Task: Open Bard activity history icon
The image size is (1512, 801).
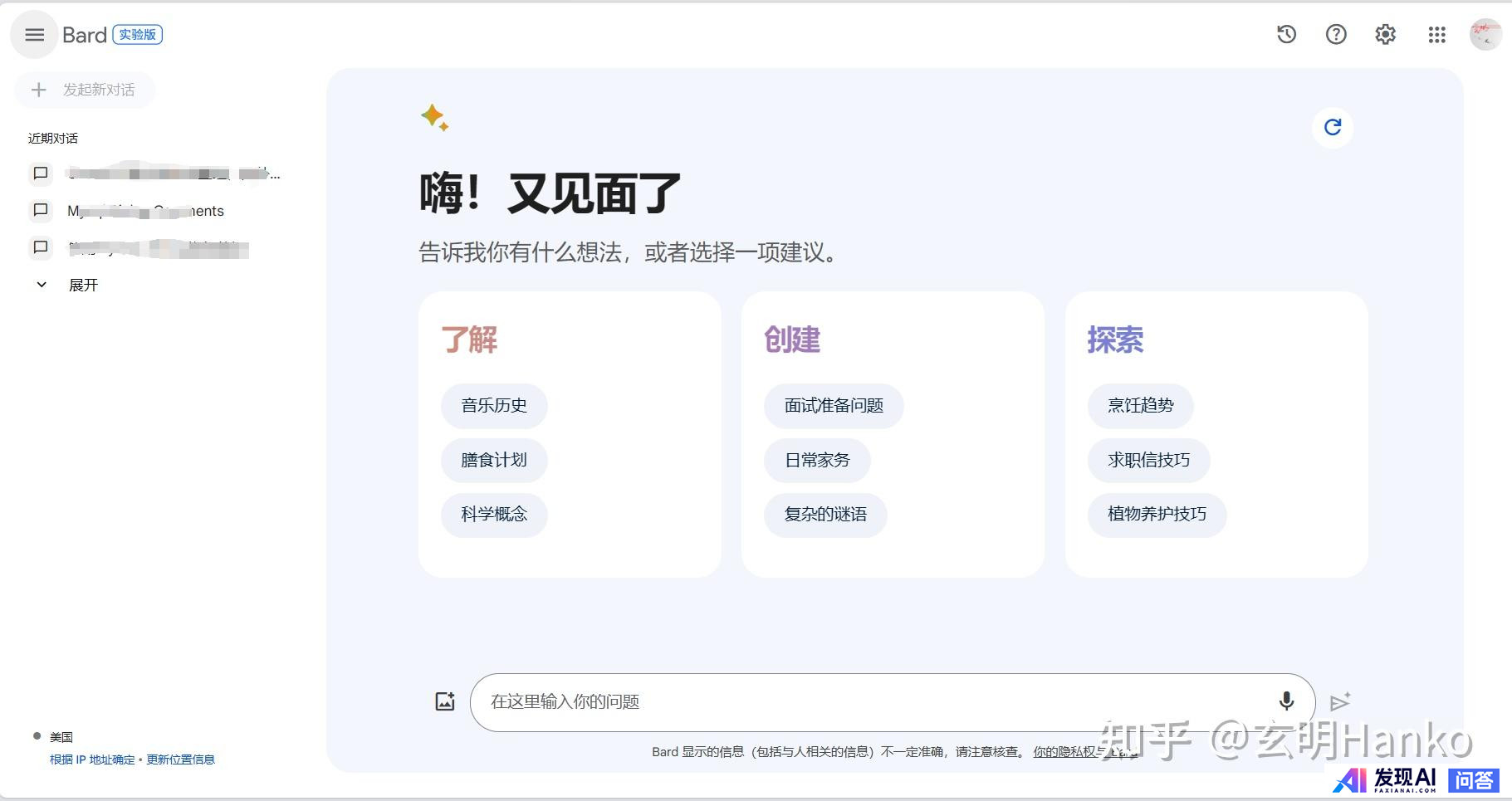Action: pyautogui.click(x=1286, y=34)
